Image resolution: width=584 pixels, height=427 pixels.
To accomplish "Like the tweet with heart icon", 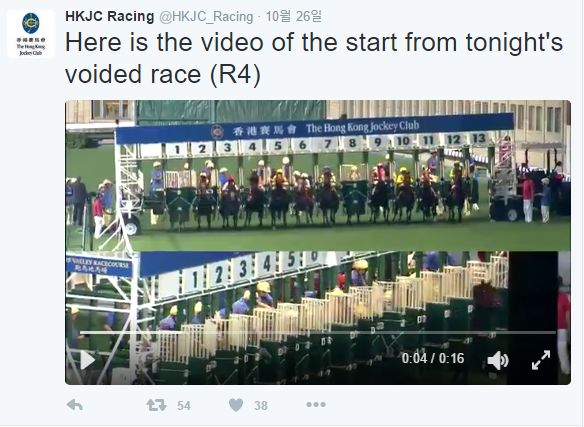I will pos(236,405).
